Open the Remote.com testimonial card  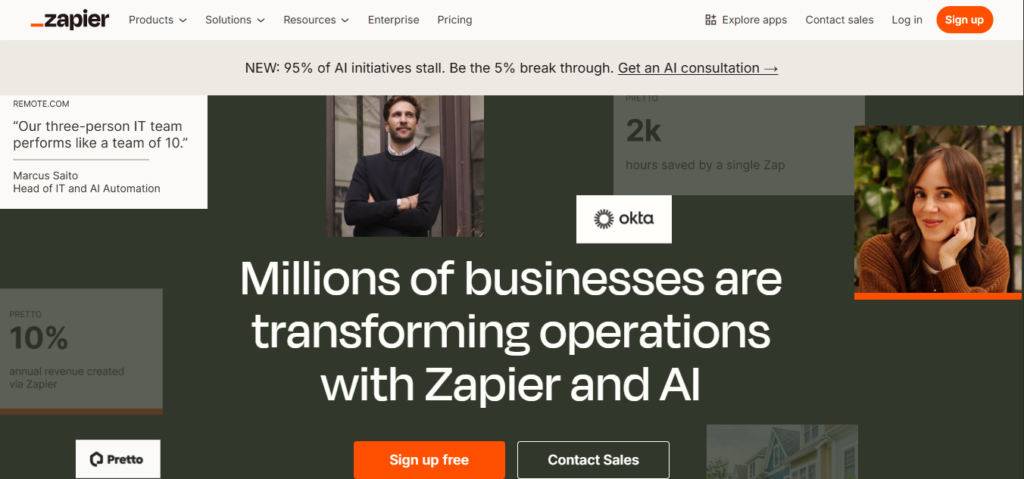pos(103,151)
